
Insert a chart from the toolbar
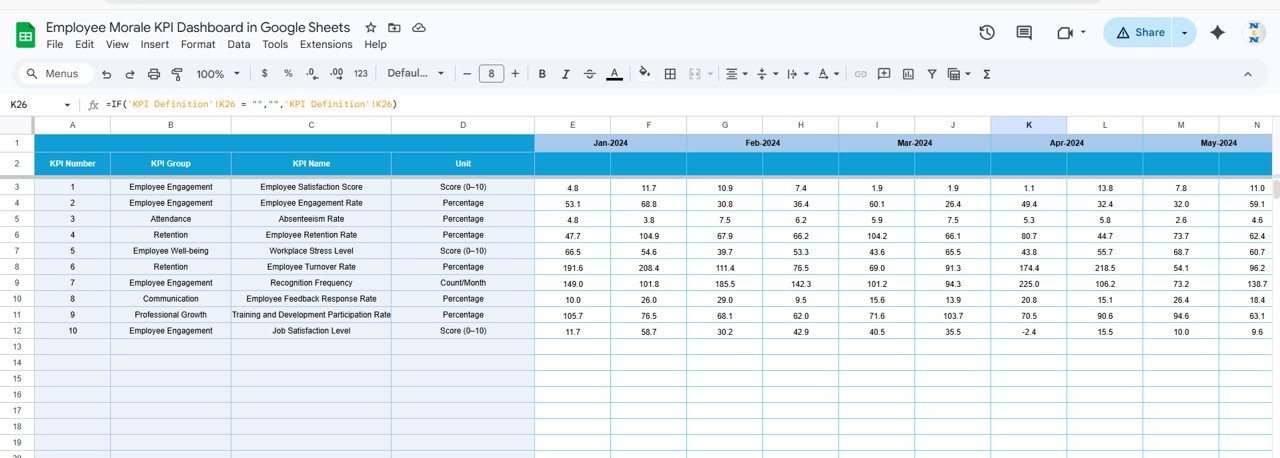[908, 74]
